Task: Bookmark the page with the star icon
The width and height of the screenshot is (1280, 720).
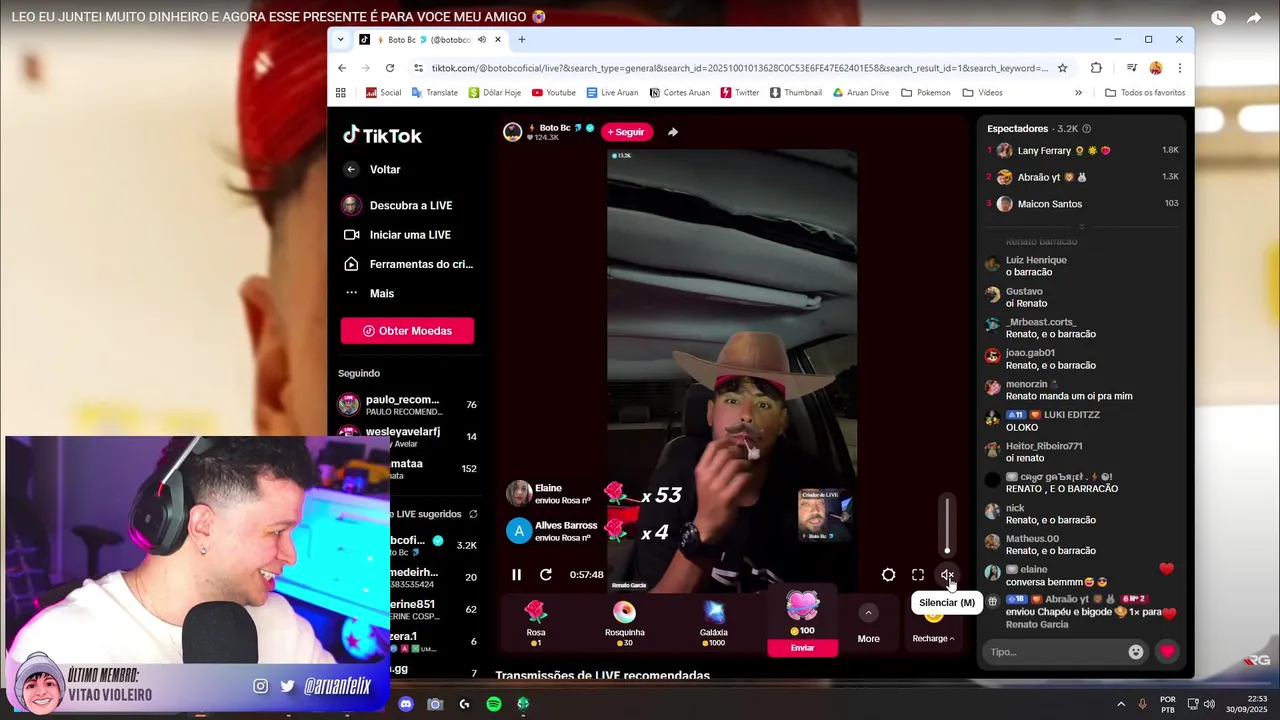Action: coord(1062,68)
